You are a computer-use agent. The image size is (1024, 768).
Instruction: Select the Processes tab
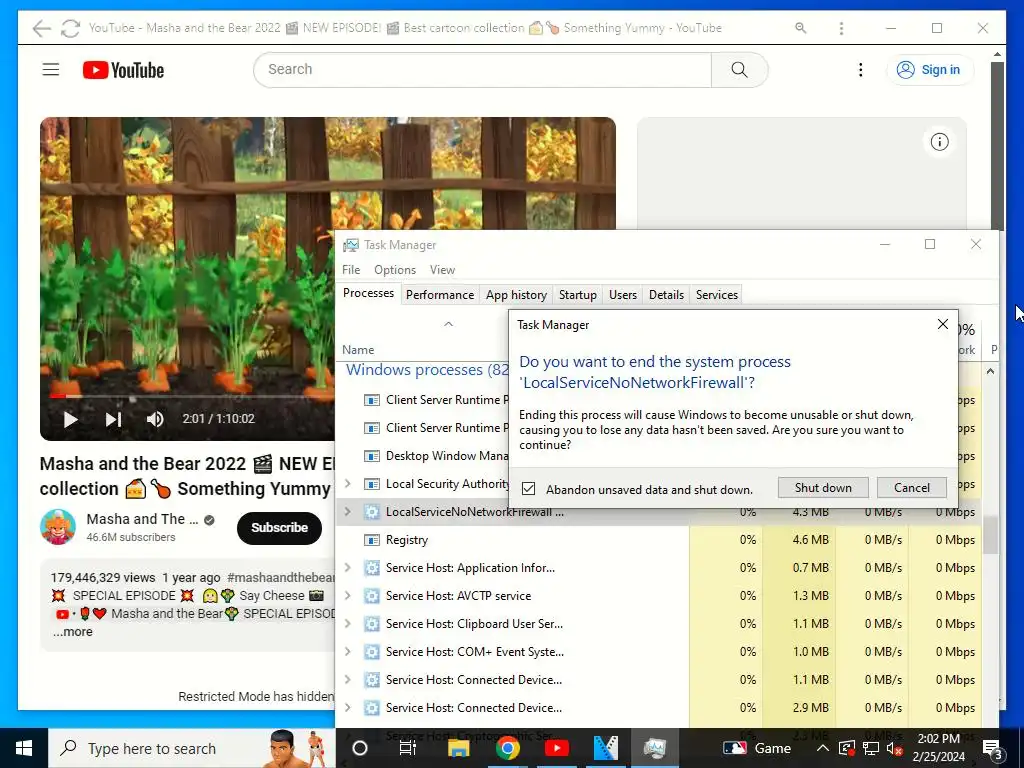click(x=368, y=293)
